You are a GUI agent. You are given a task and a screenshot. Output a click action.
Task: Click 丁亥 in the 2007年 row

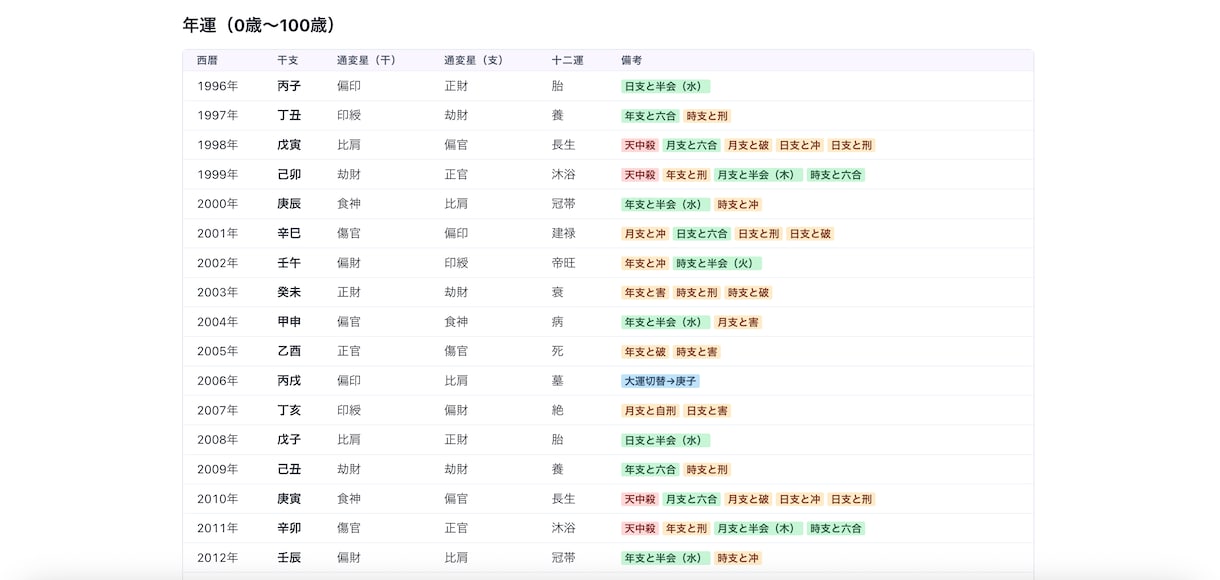tap(289, 410)
